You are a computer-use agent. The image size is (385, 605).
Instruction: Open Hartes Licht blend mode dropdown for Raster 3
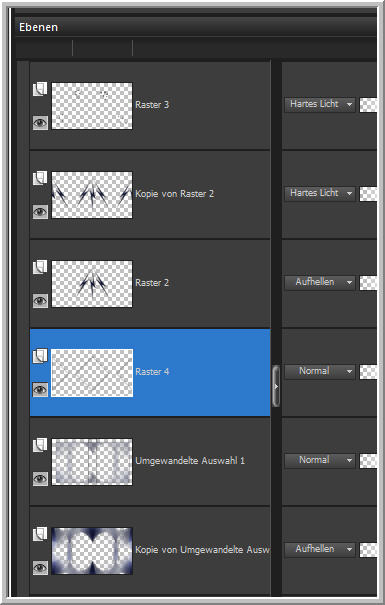click(320, 105)
